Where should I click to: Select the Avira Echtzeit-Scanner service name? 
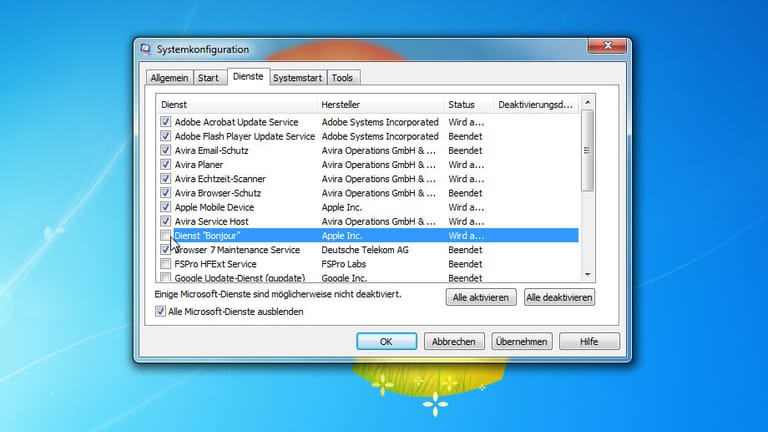click(220, 179)
